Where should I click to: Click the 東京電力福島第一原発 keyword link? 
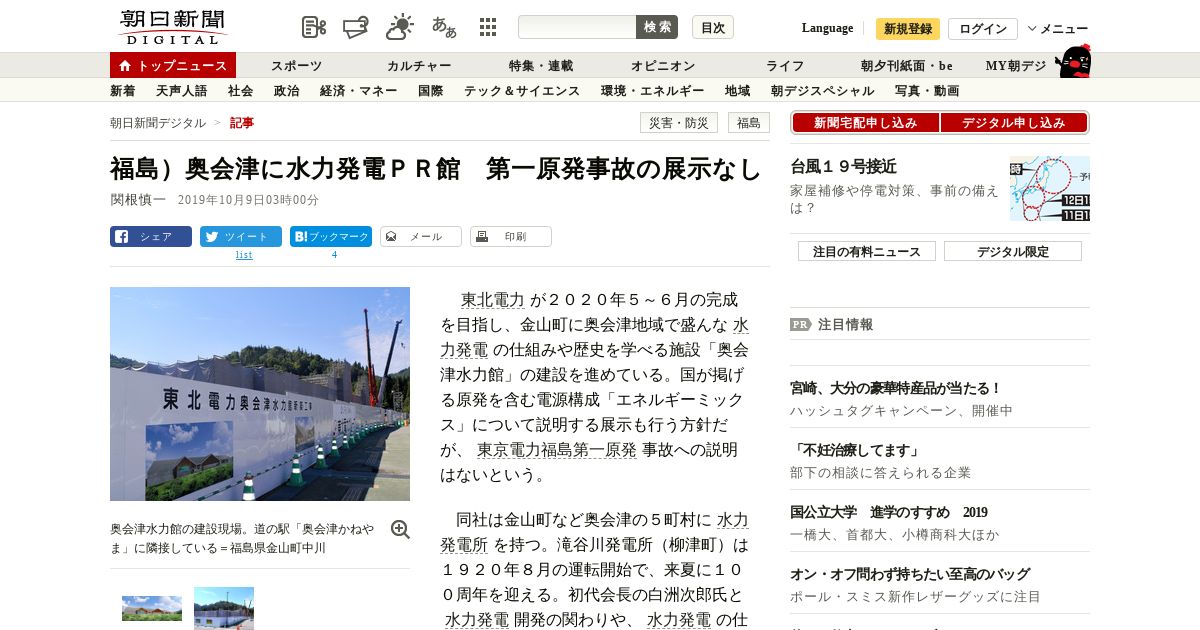pyautogui.click(x=556, y=450)
